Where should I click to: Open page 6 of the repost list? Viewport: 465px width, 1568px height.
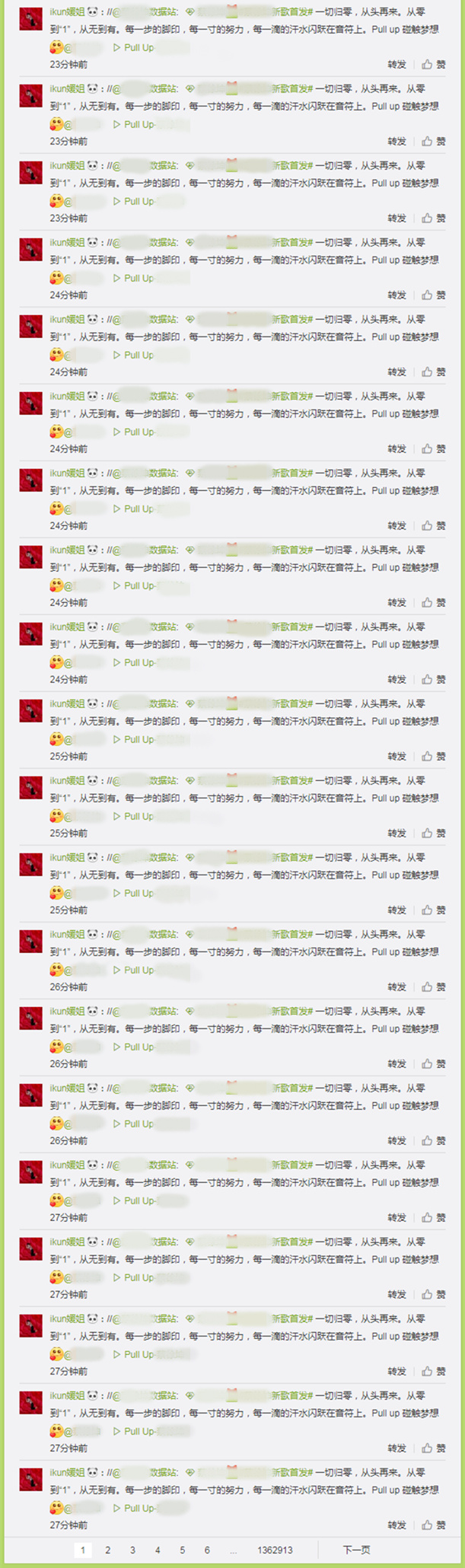207,1550
